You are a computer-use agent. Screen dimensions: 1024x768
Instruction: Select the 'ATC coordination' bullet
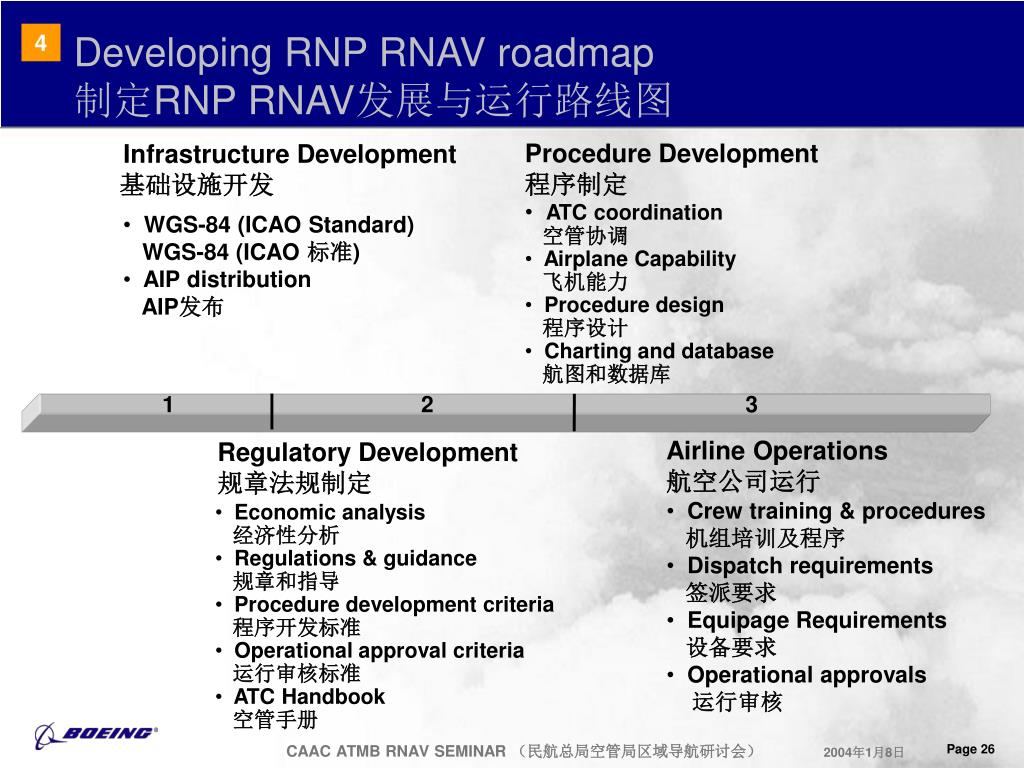[634, 212]
